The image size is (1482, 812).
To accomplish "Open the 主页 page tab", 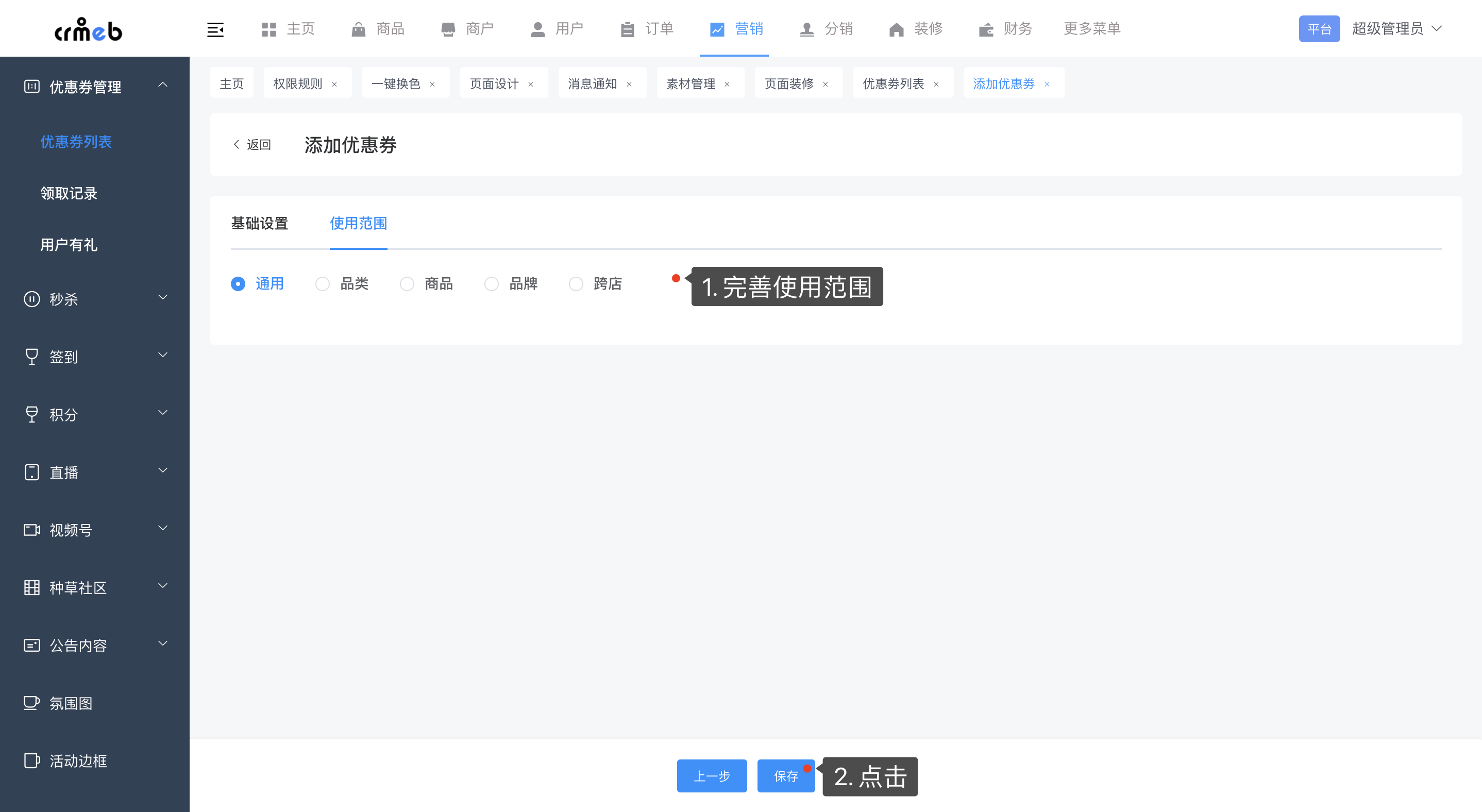I will (232, 84).
